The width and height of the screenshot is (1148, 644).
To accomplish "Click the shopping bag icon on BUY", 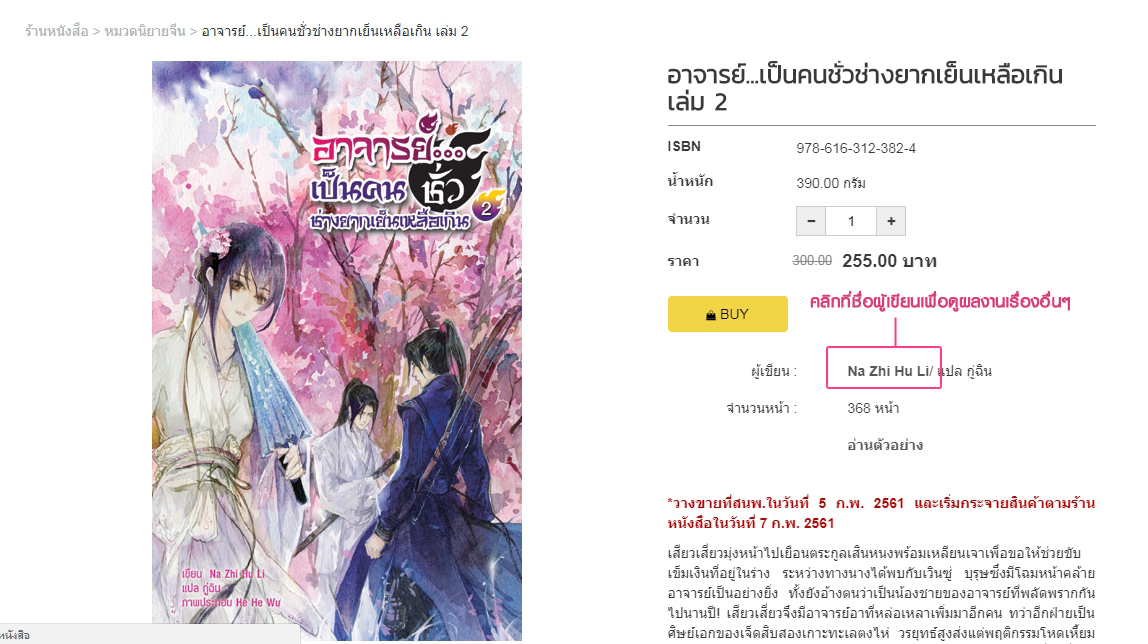I will point(710,315).
